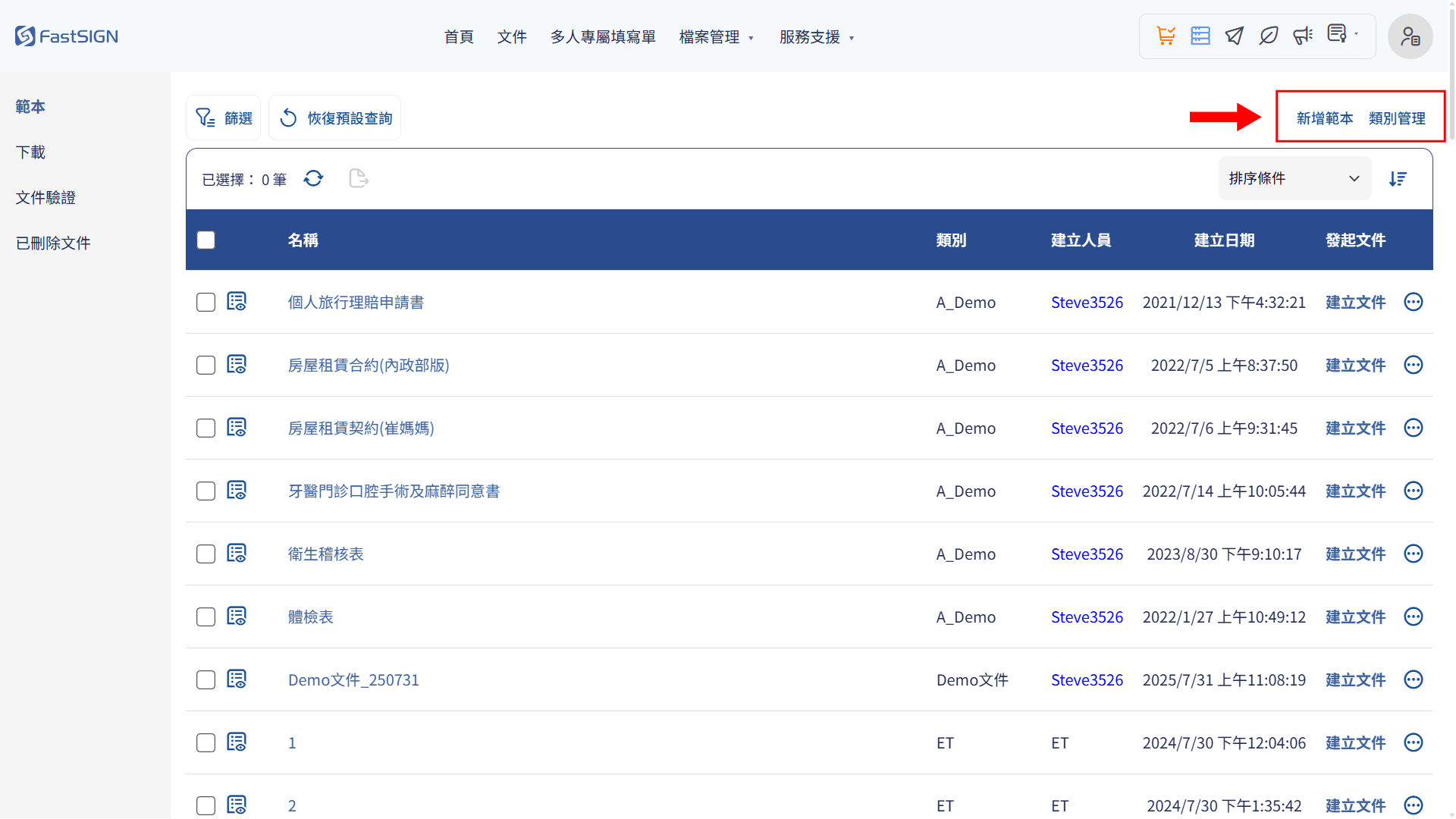The height and width of the screenshot is (819, 1456).
Task: Click template preview icon for Demo文件_250731
Action: [x=237, y=679]
